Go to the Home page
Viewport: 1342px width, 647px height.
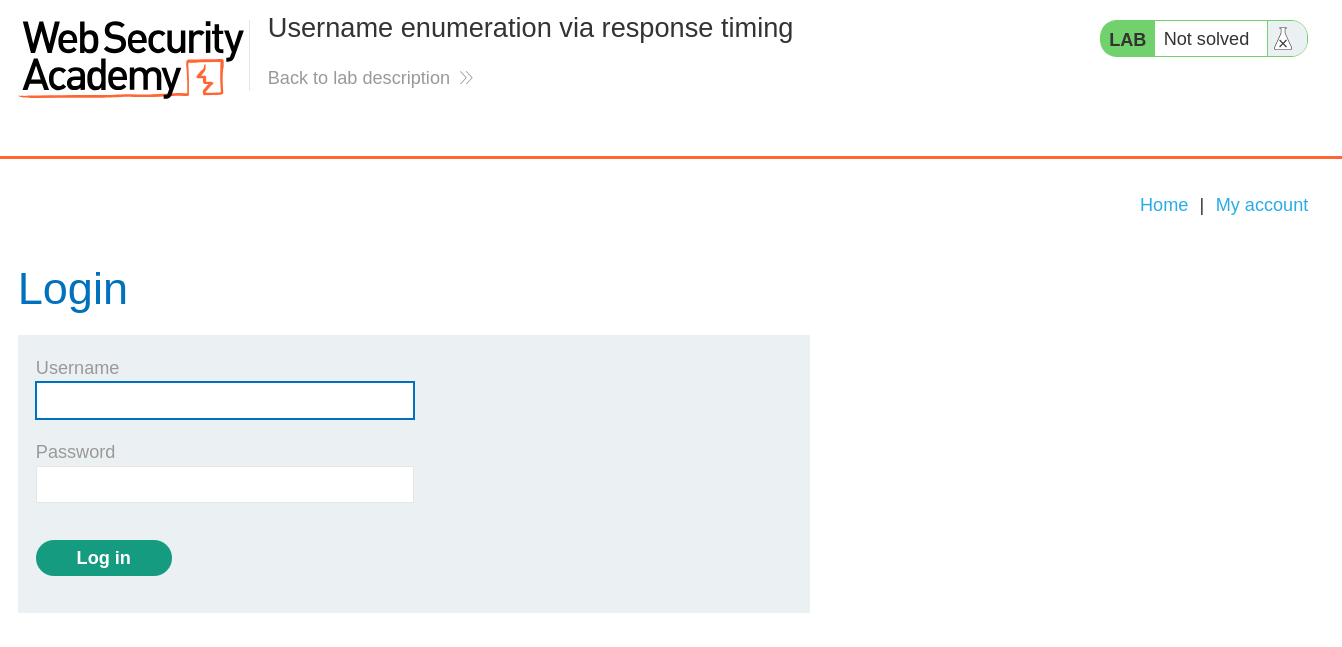(1163, 204)
